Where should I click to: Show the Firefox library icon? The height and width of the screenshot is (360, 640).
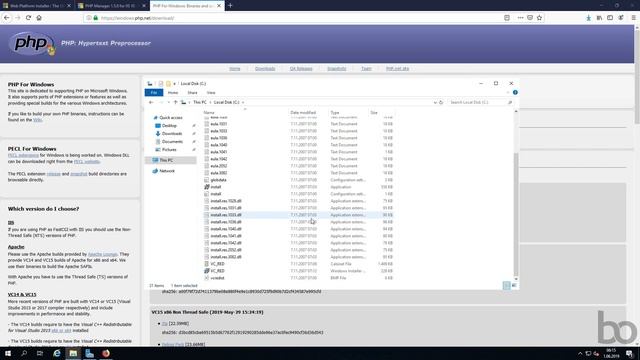click(599, 18)
